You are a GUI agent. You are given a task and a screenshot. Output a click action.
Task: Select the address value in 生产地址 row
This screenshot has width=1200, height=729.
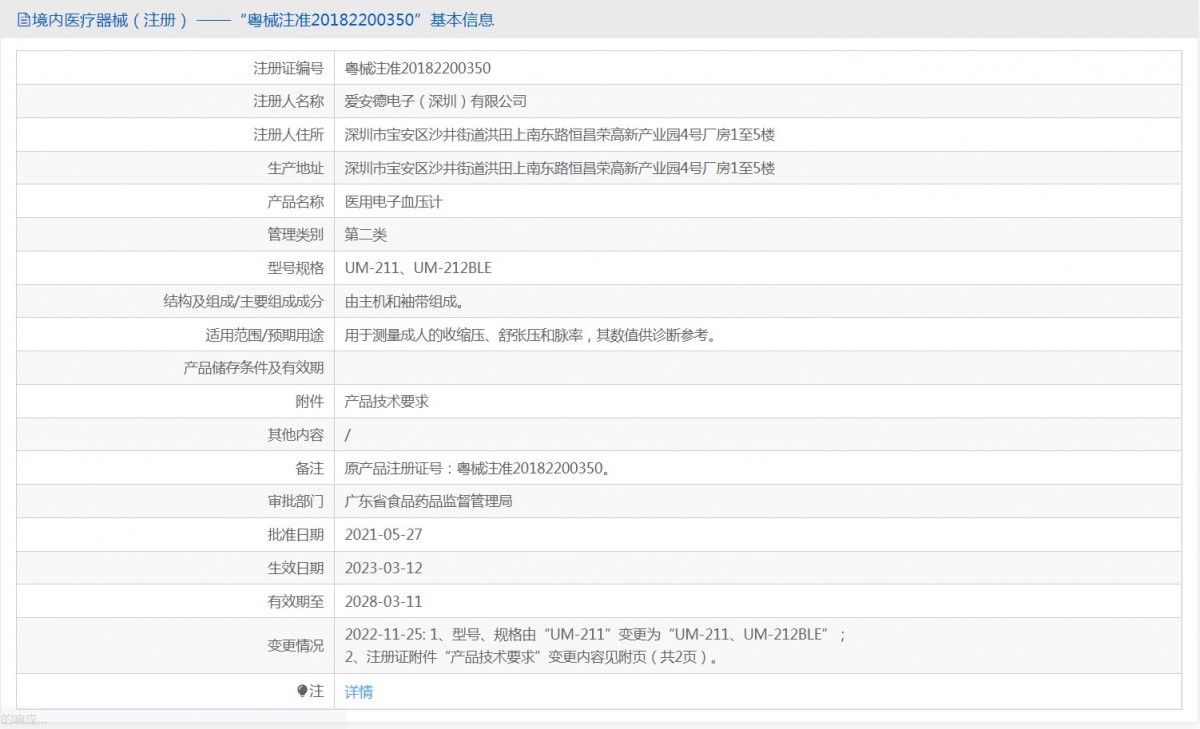coord(560,168)
